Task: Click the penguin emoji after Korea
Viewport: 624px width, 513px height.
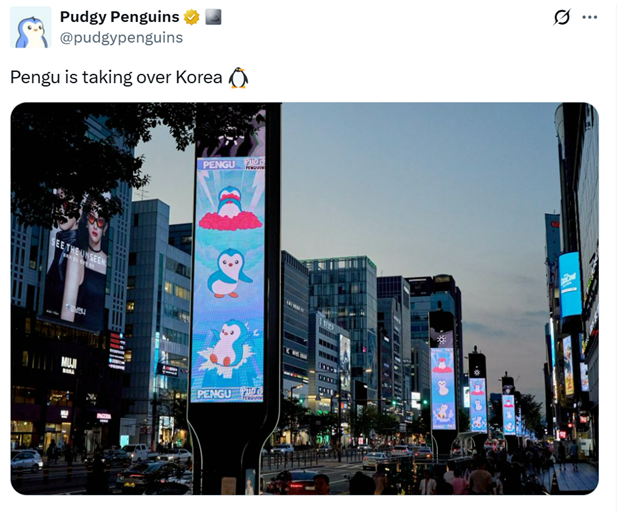Action: click(238, 78)
